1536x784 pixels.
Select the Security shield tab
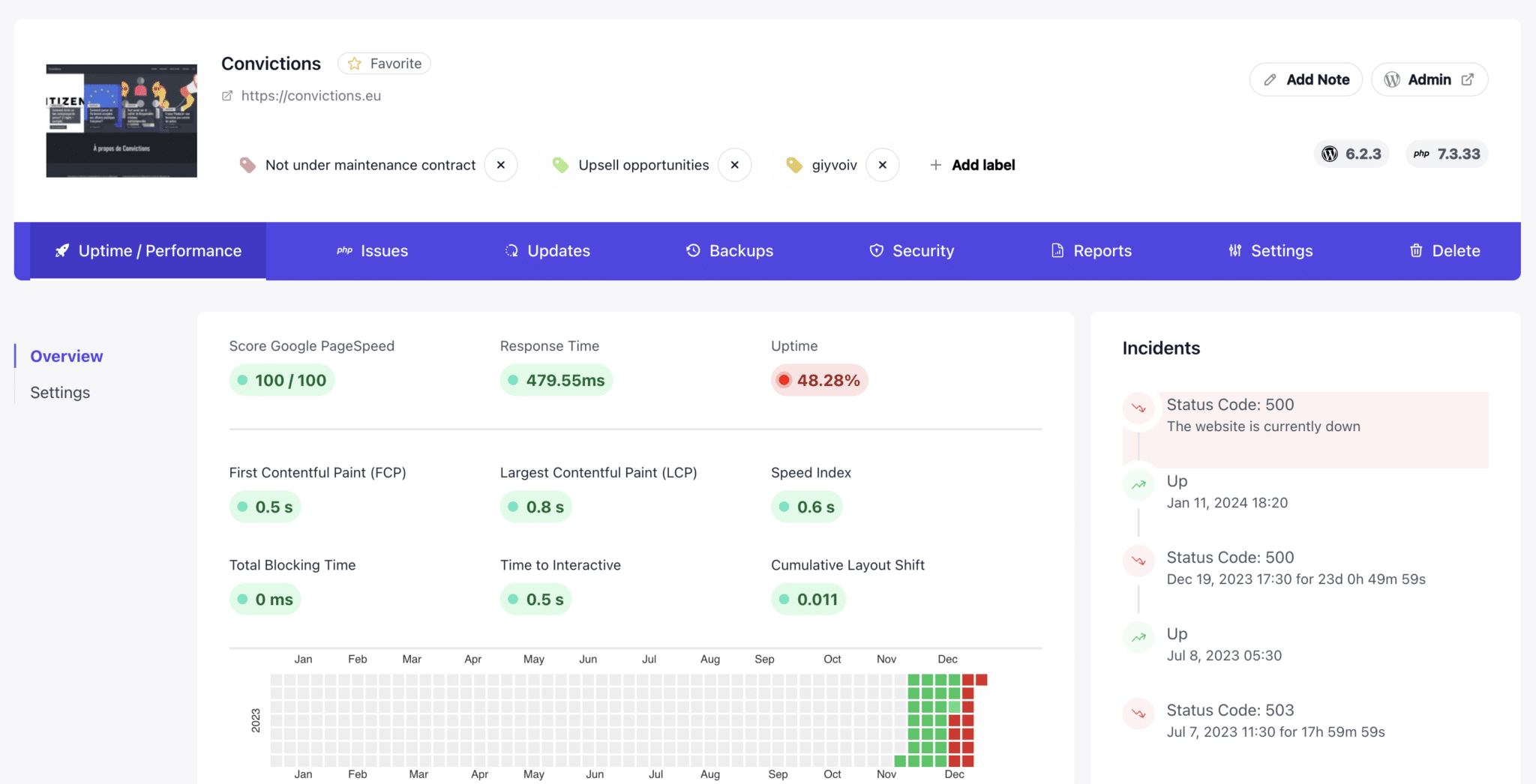[x=911, y=251]
